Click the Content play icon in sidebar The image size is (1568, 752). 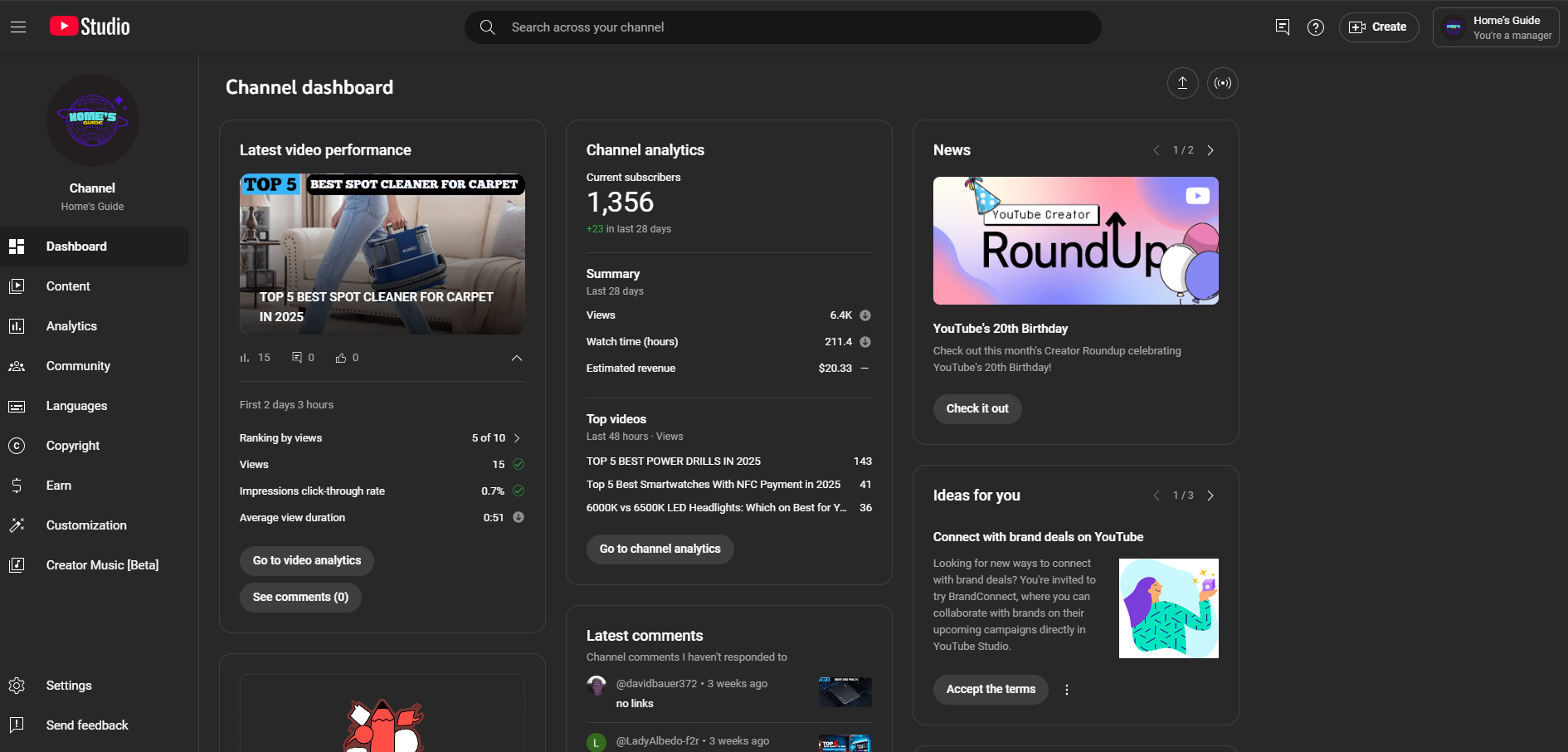(x=17, y=286)
